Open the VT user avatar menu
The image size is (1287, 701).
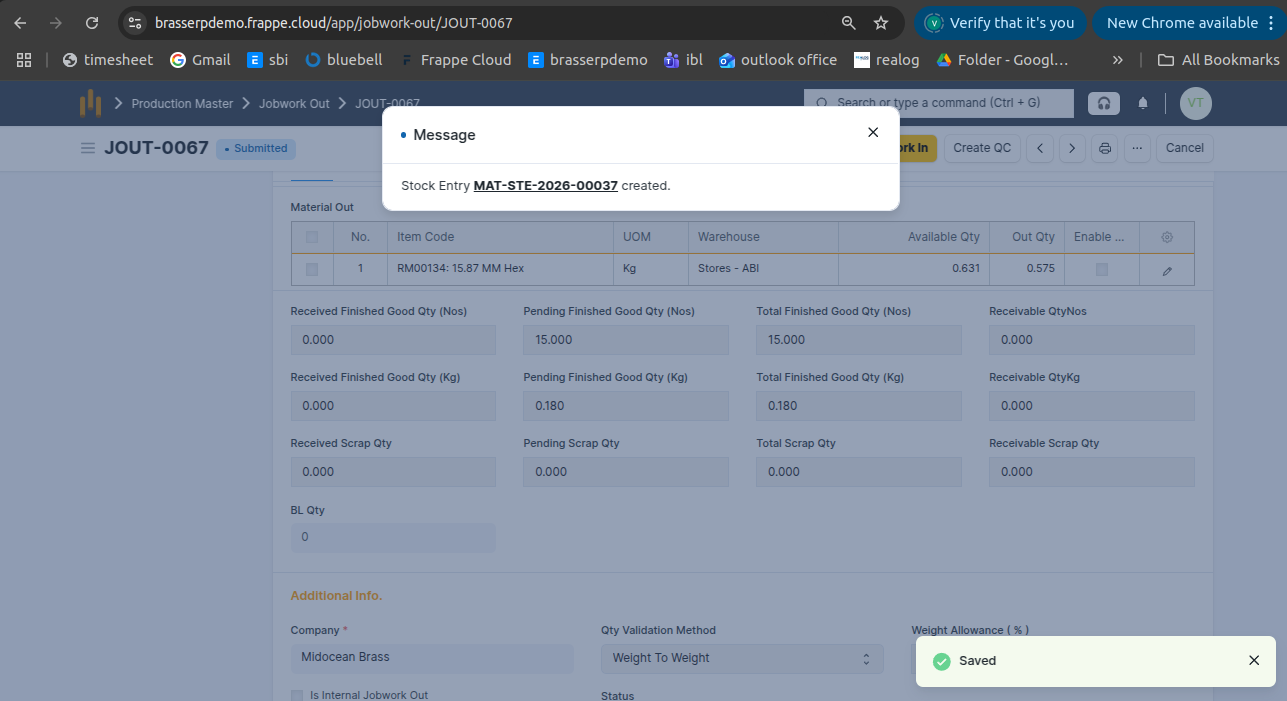click(1195, 103)
